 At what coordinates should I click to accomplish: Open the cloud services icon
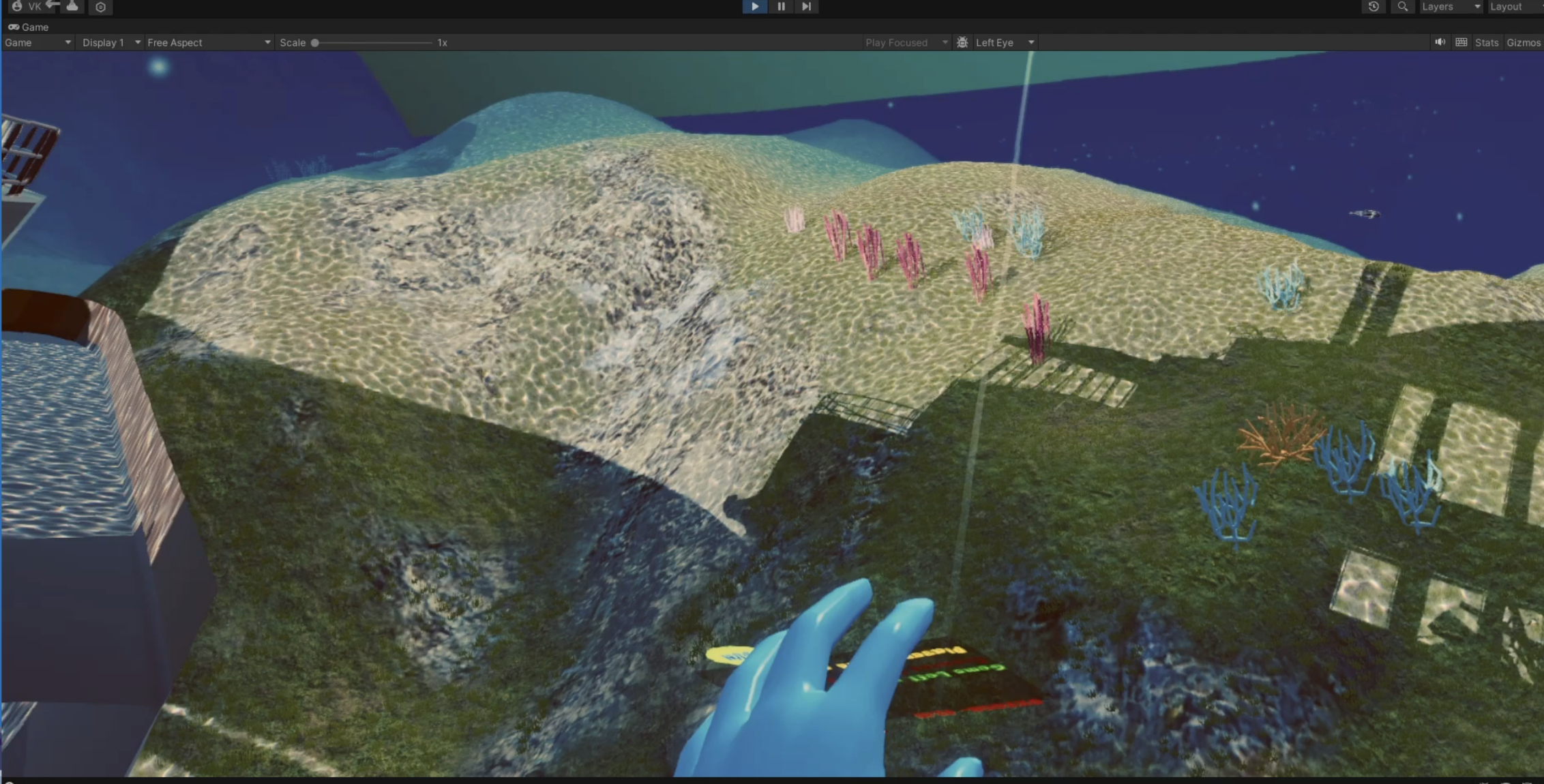click(72, 6)
